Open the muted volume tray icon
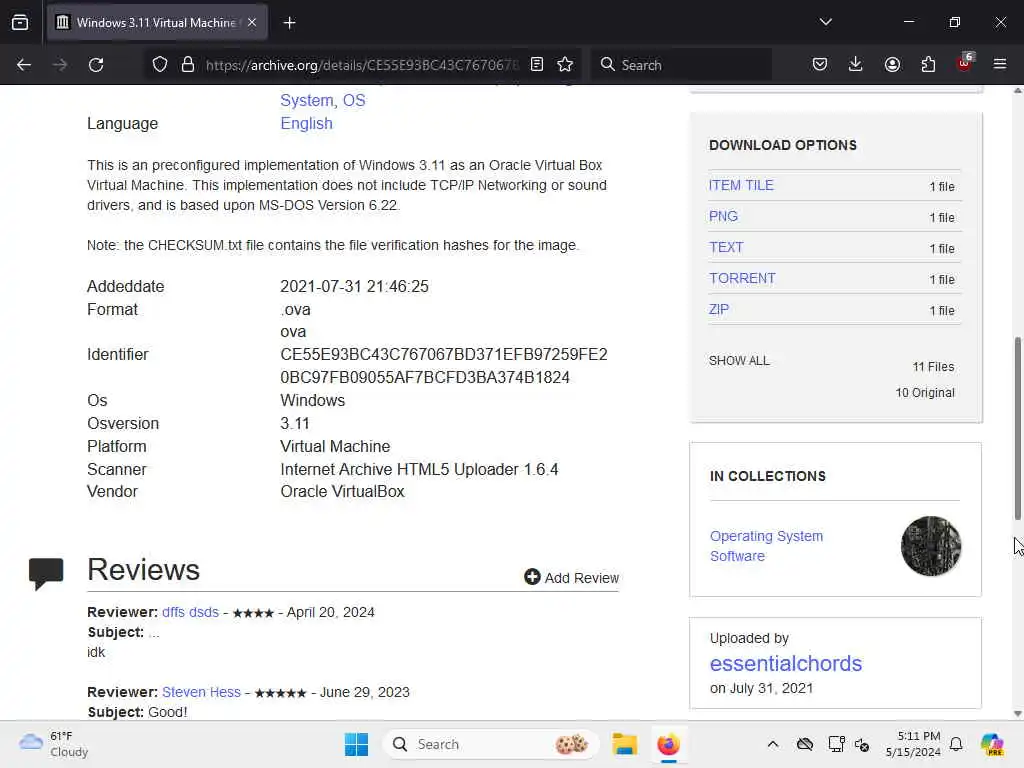The image size is (1024, 768). pos(862,744)
